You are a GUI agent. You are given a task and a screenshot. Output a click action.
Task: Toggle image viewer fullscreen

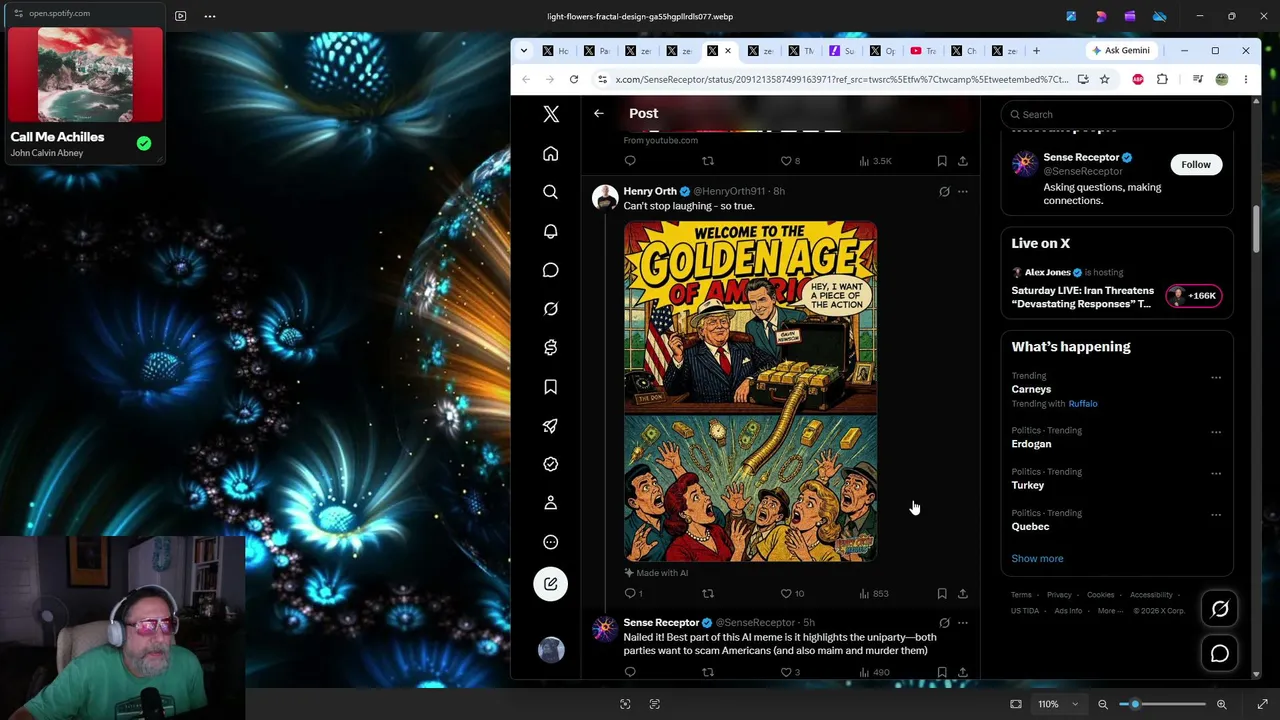click(1262, 704)
